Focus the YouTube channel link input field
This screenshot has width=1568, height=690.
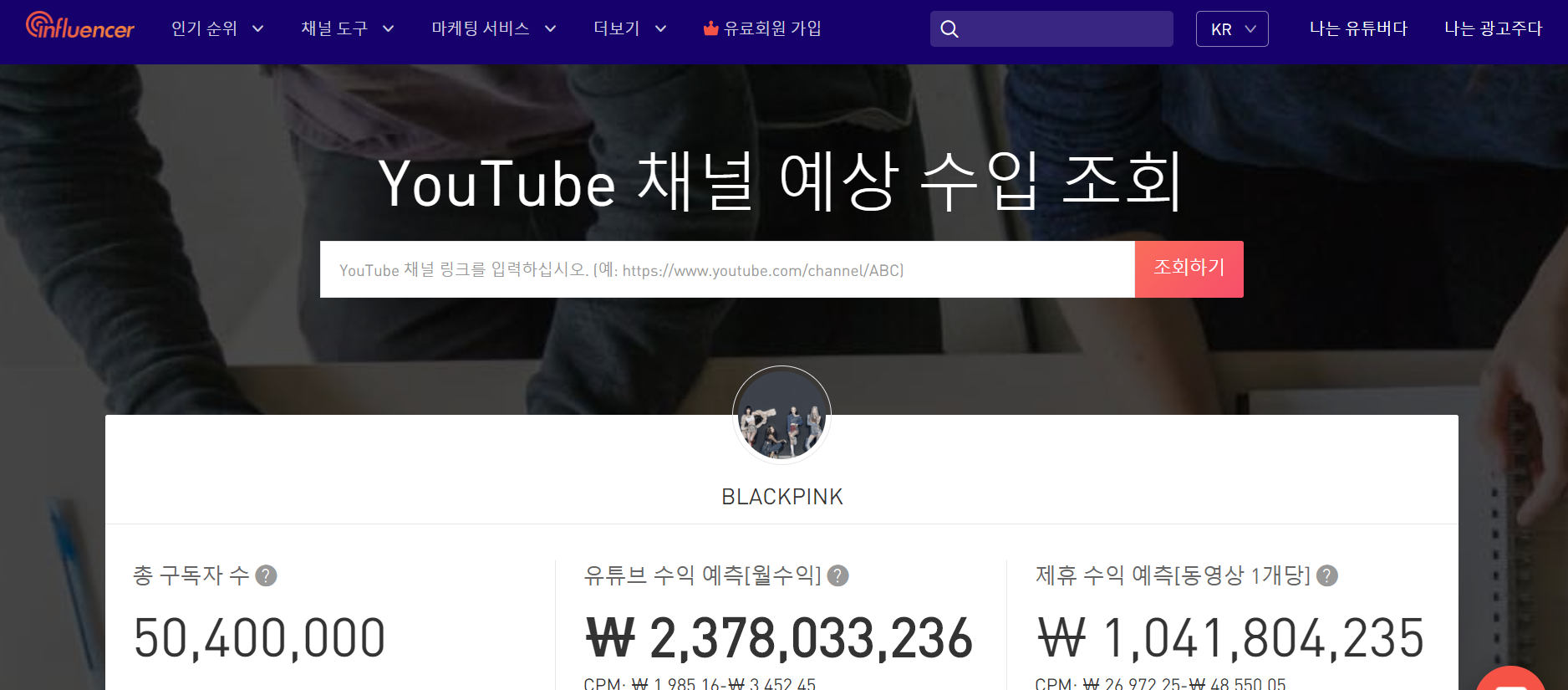click(727, 269)
